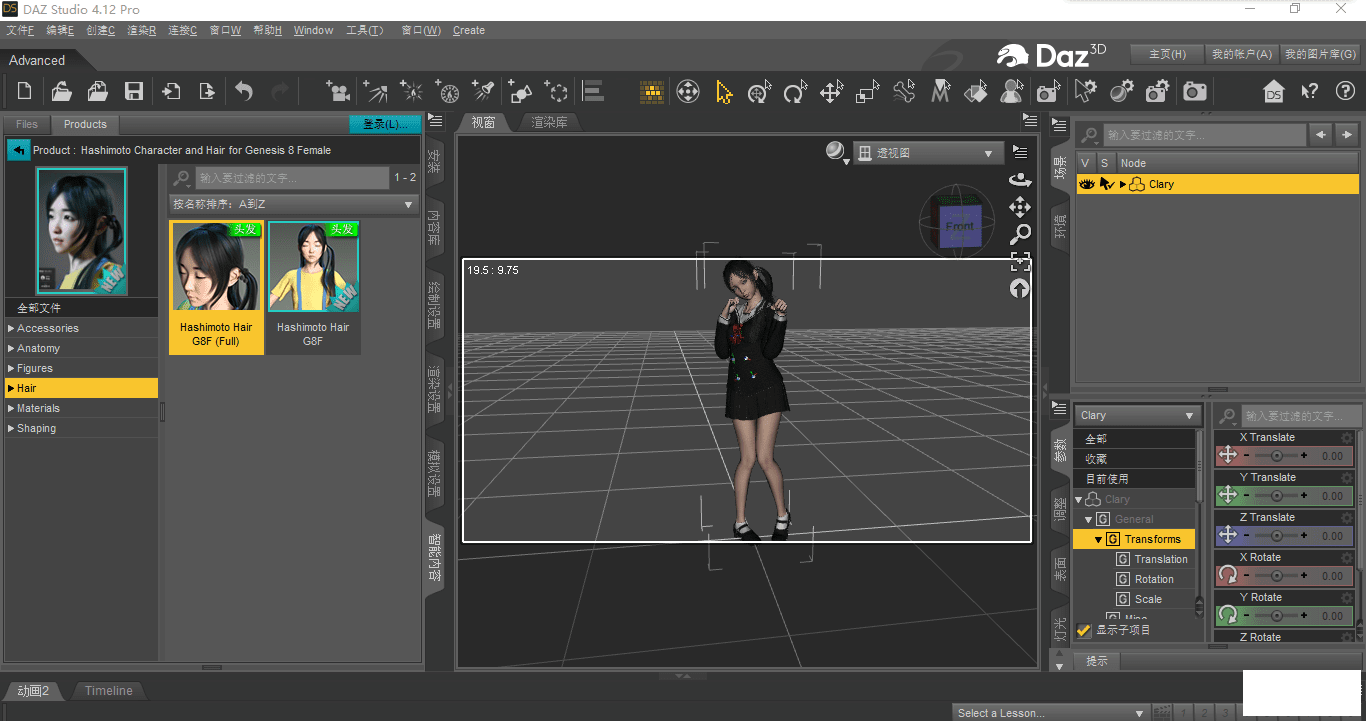Switch to the Timeline tab
This screenshot has height=721, width=1366.
(108, 690)
